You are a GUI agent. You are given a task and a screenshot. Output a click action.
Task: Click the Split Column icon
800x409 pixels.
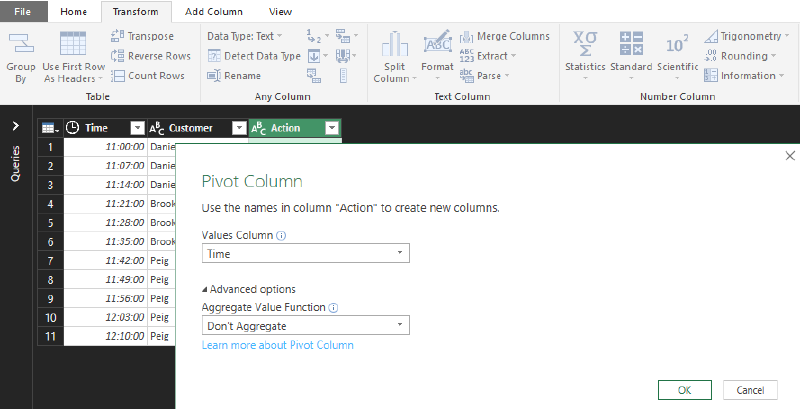(x=395, y=45)
